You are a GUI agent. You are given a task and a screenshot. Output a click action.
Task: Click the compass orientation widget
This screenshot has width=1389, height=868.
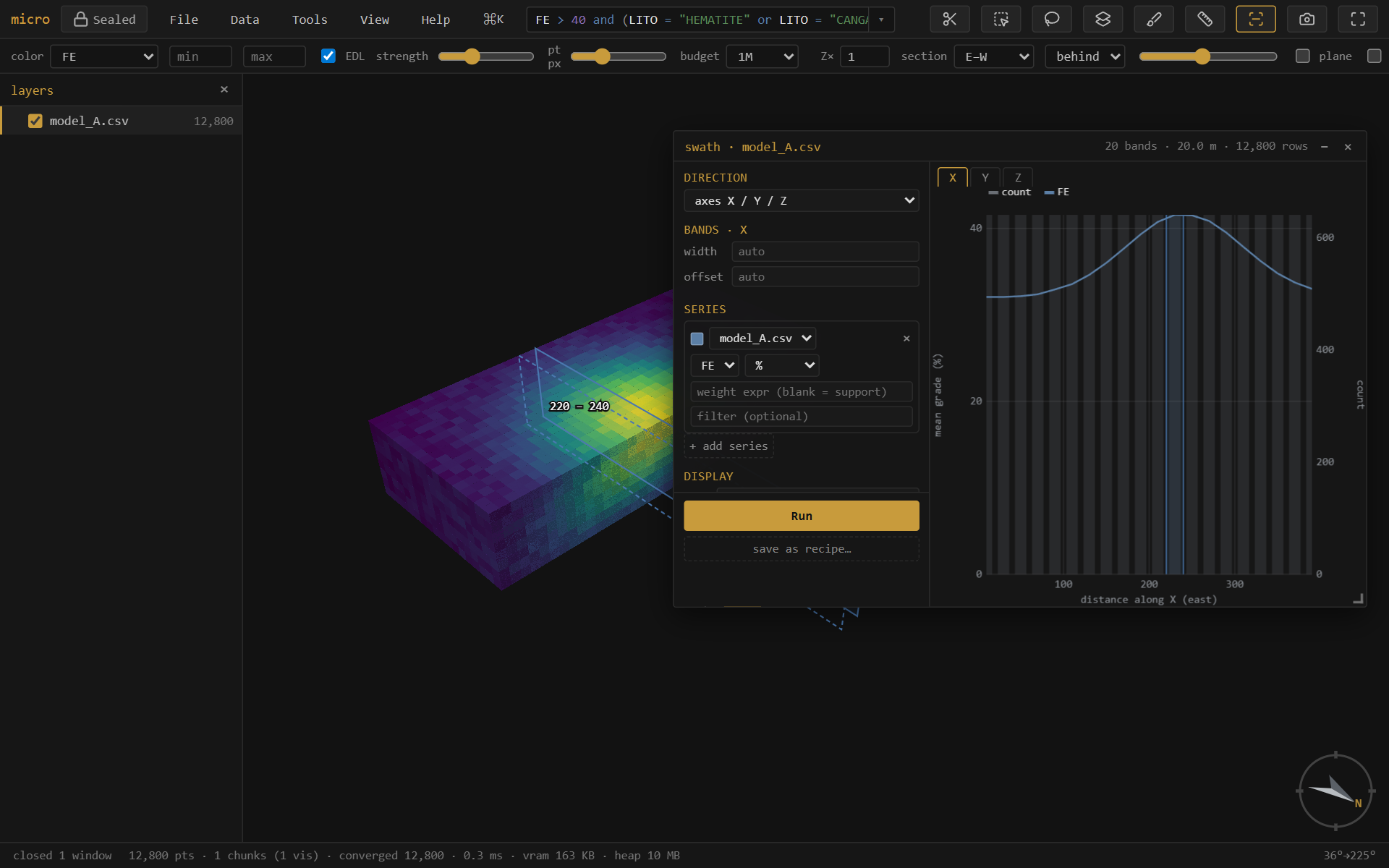click(1335, 791)
